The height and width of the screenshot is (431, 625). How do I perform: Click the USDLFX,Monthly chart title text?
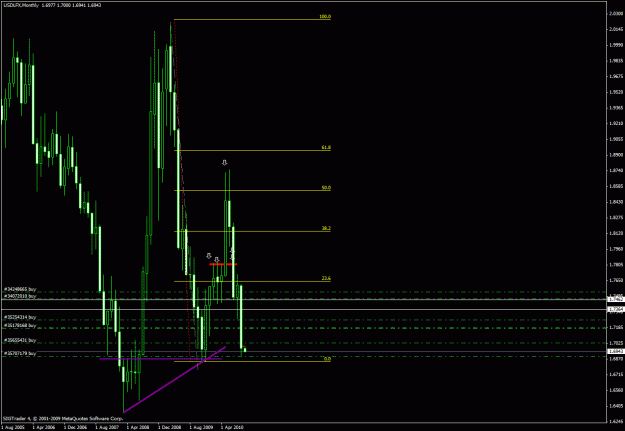tap(19, 4)
